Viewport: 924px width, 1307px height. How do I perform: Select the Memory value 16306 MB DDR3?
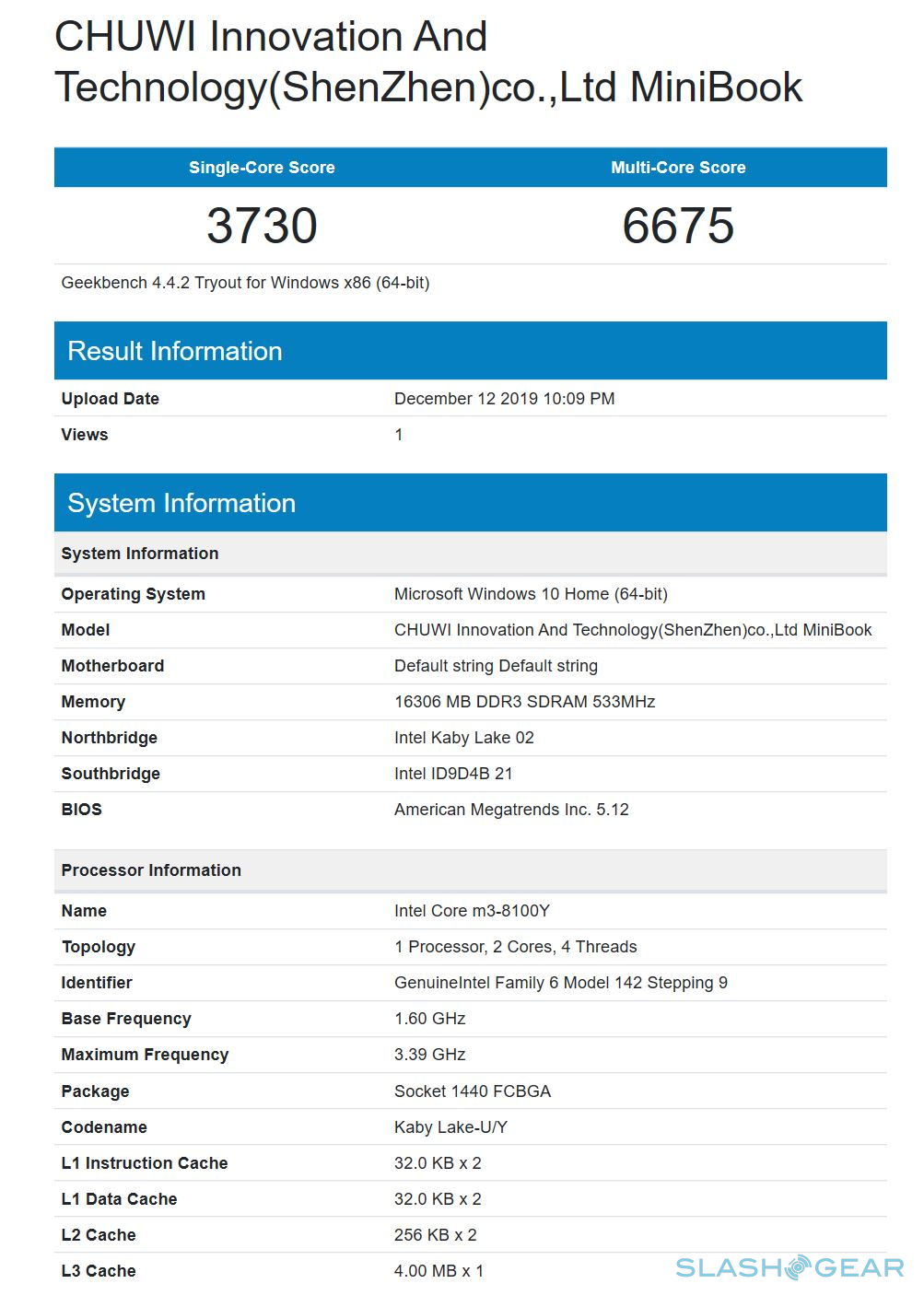point(524,702)
